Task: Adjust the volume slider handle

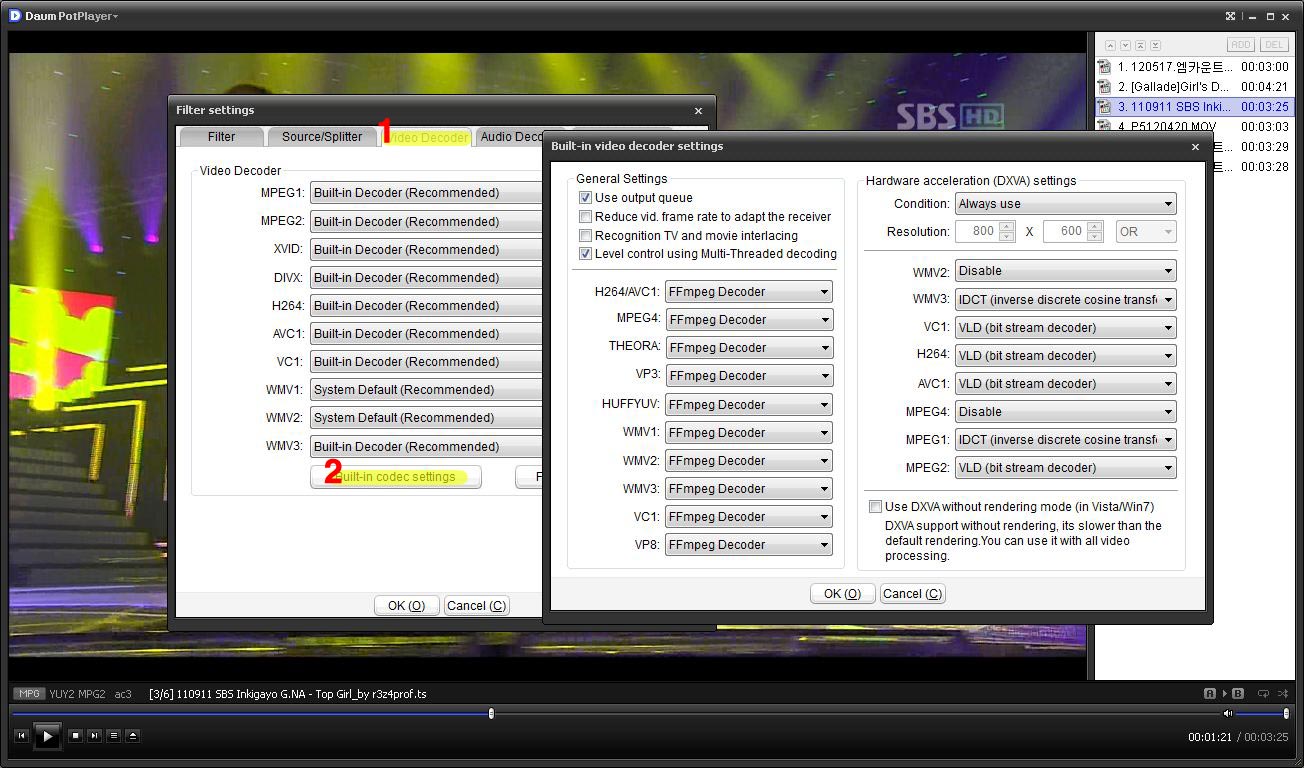Action: coord(1286,713)
